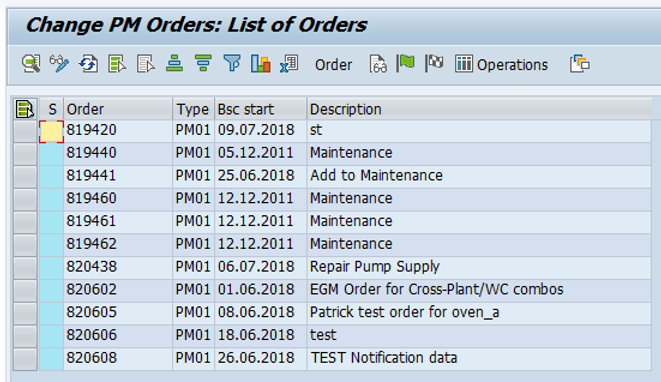The width and height of the screenshot is (661, 382).
Task: Click the checkered flag icon
Action: 434,64
